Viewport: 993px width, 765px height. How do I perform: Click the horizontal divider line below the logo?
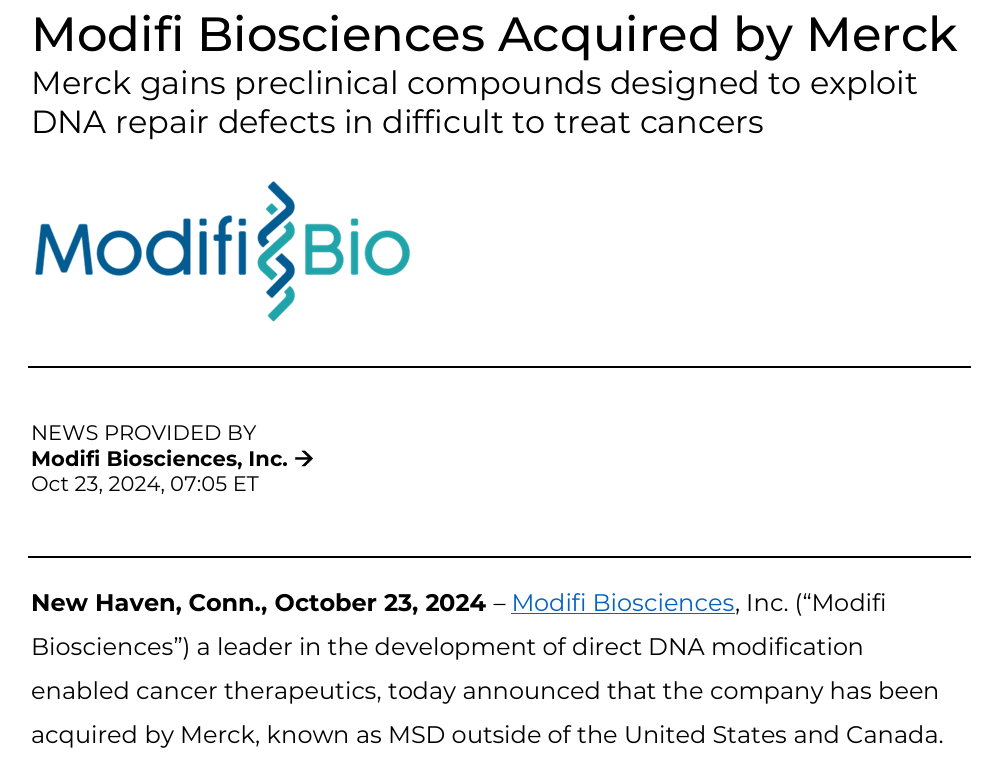click(499, 367)
